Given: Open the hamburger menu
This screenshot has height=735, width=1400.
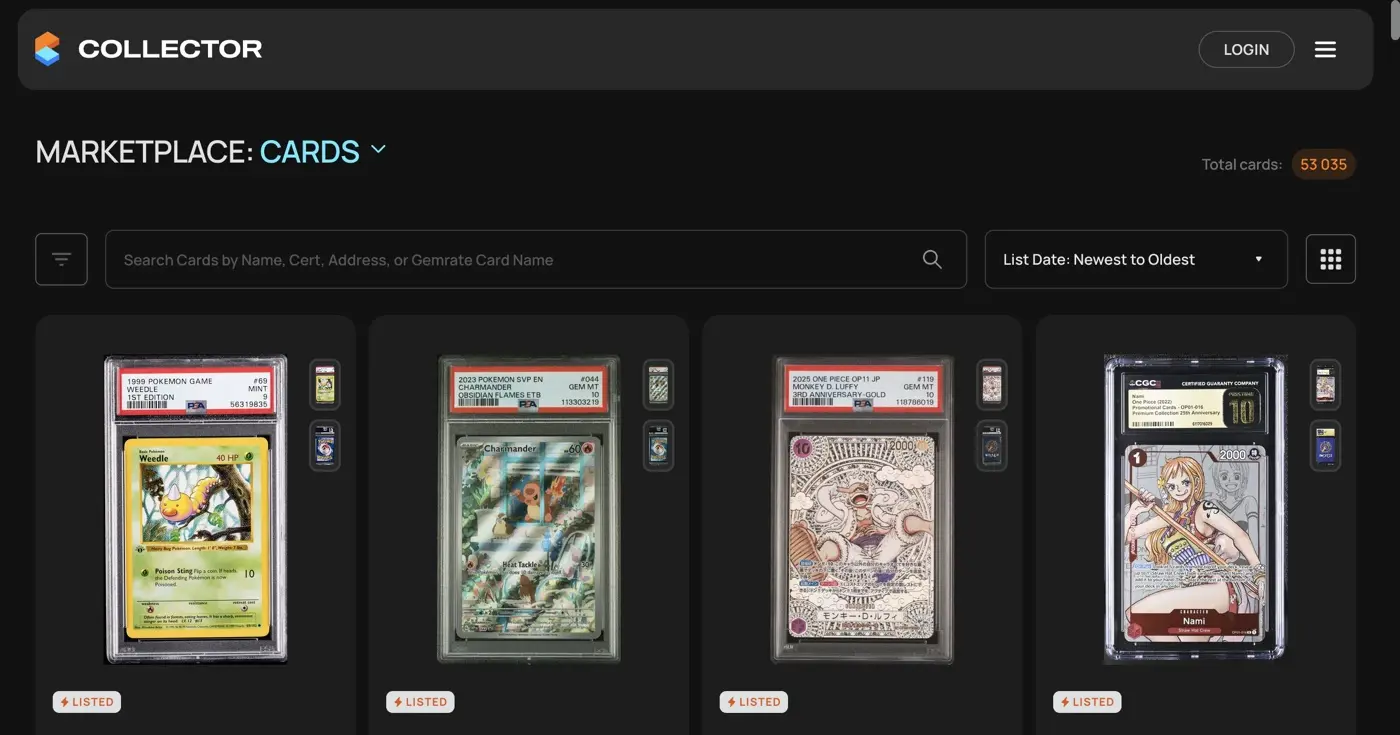Looking at the screenshot, I should tap(1325, 49).
